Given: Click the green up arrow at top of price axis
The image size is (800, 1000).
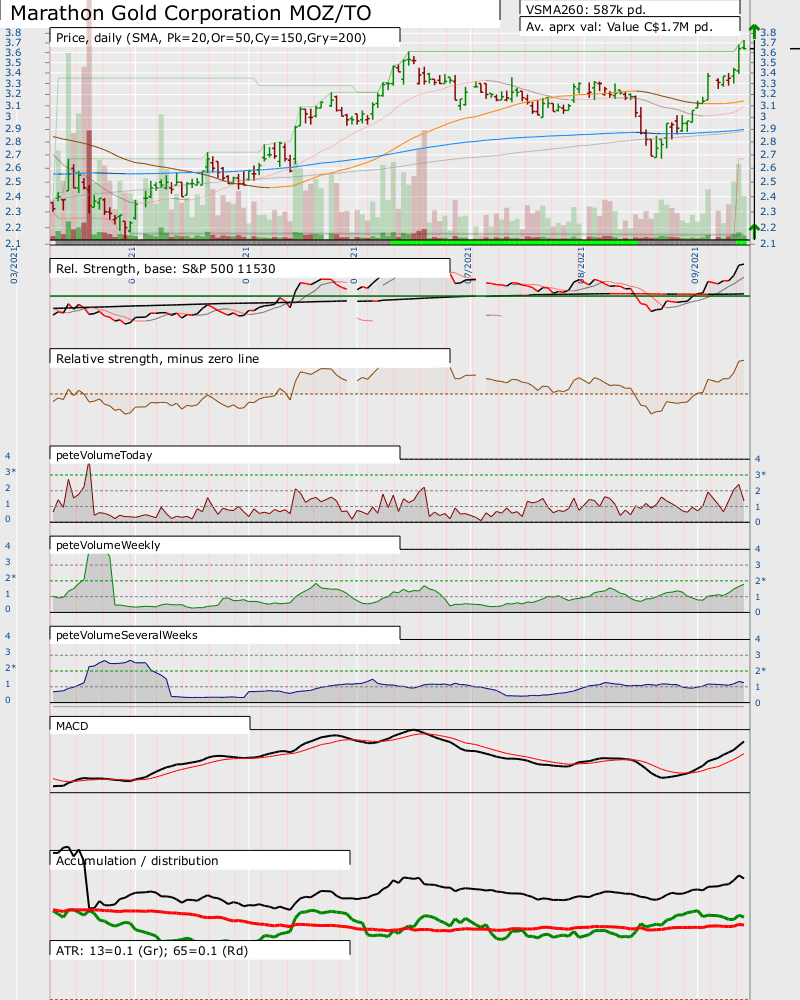Looking at the screenshot, I should coord(754,33).
